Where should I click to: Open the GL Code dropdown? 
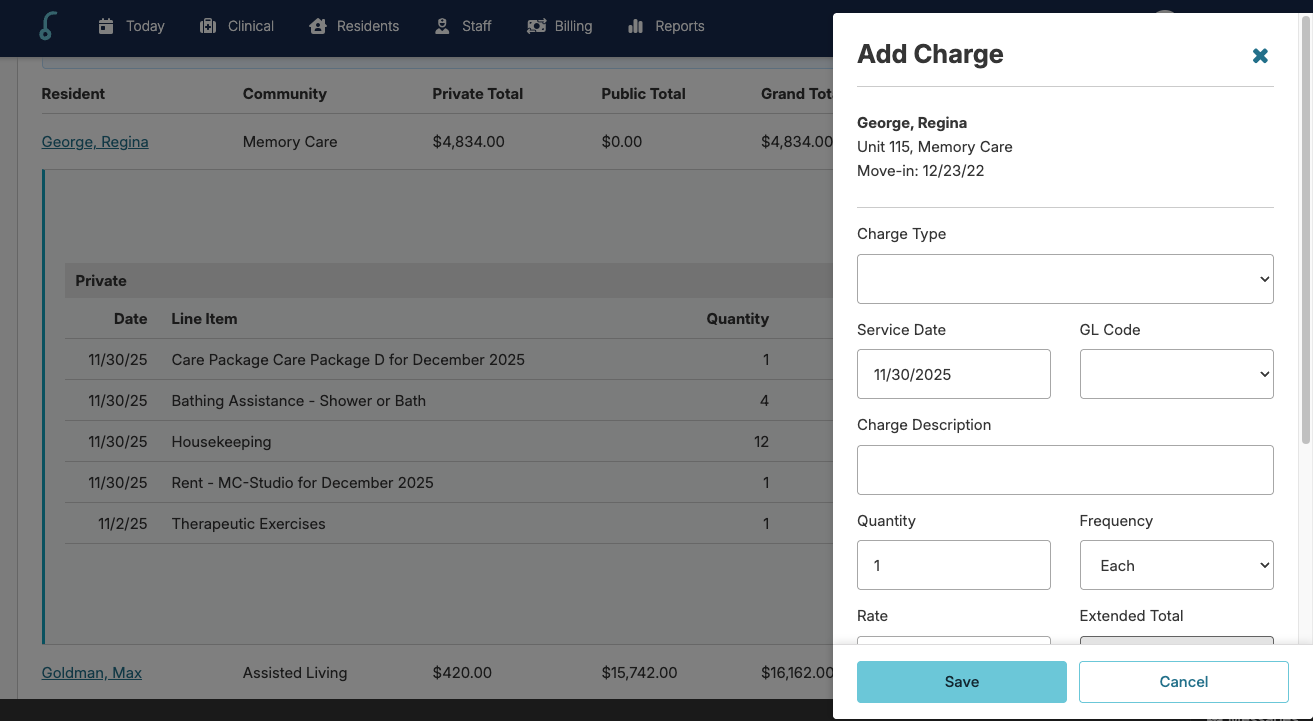pos(1176,374)
